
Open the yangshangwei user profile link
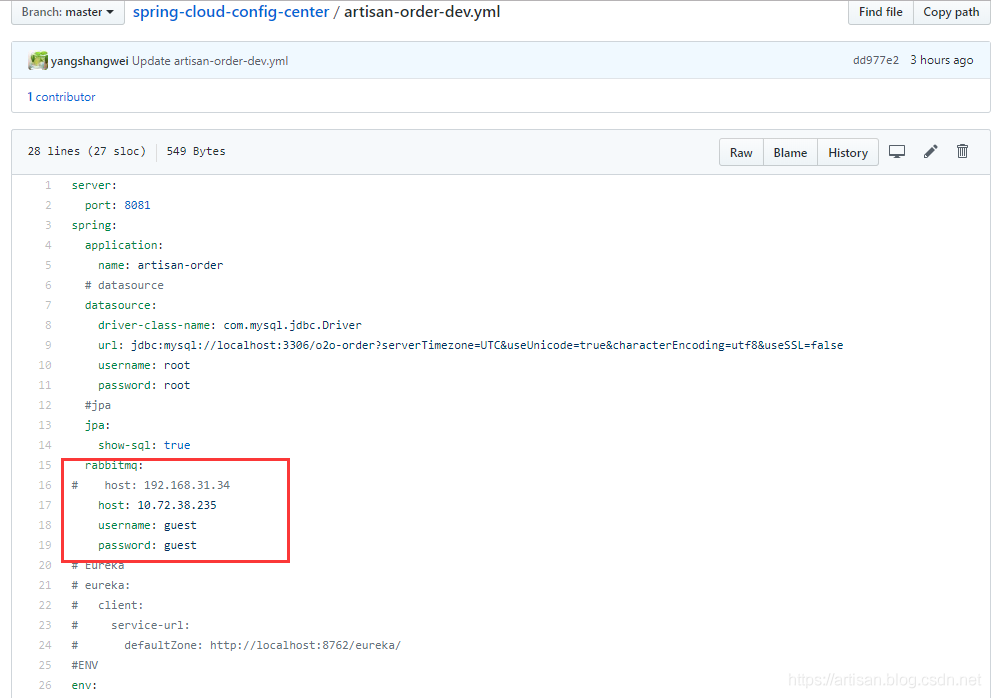(x=90, y=61)
